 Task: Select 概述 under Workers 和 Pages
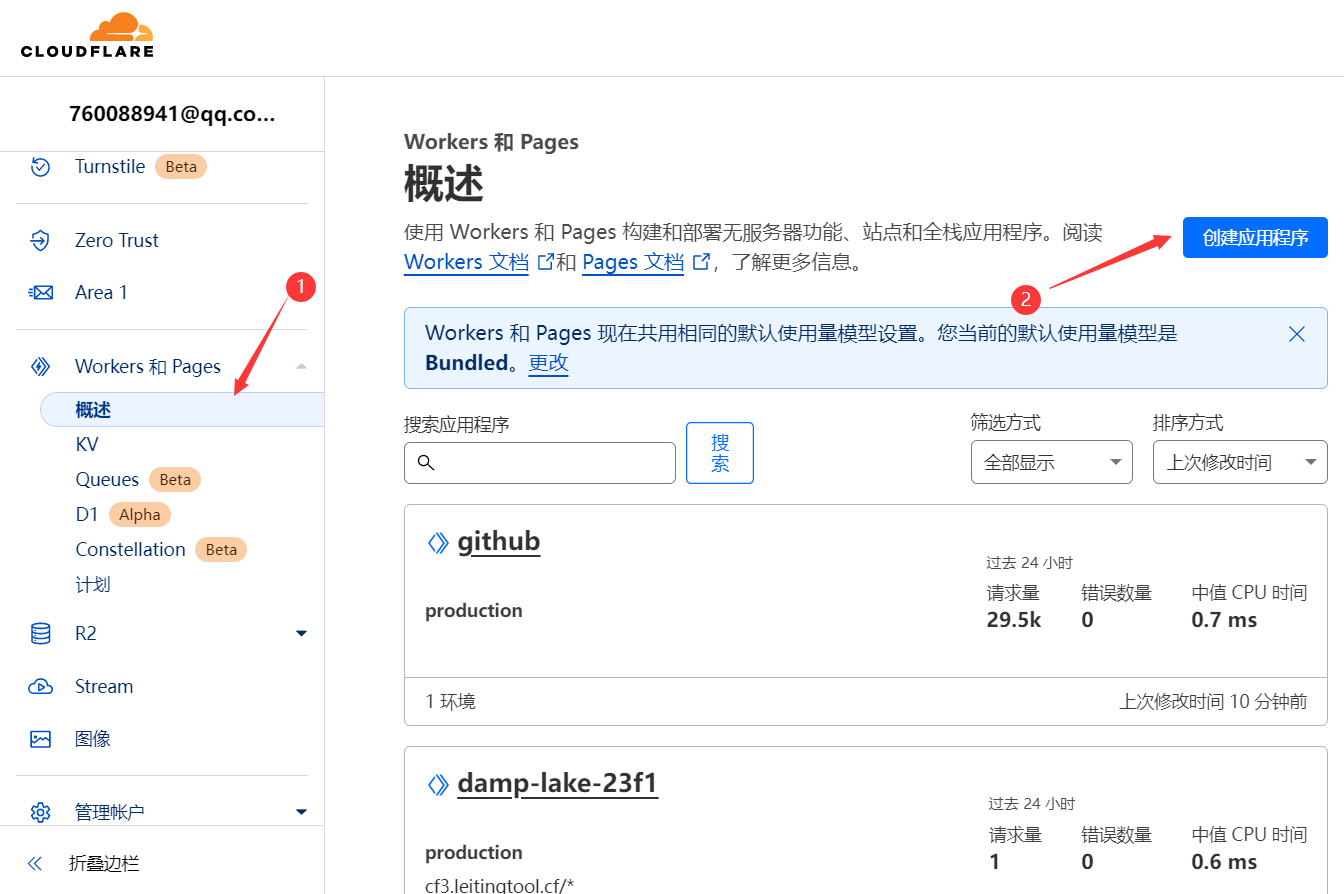(182, 410)
